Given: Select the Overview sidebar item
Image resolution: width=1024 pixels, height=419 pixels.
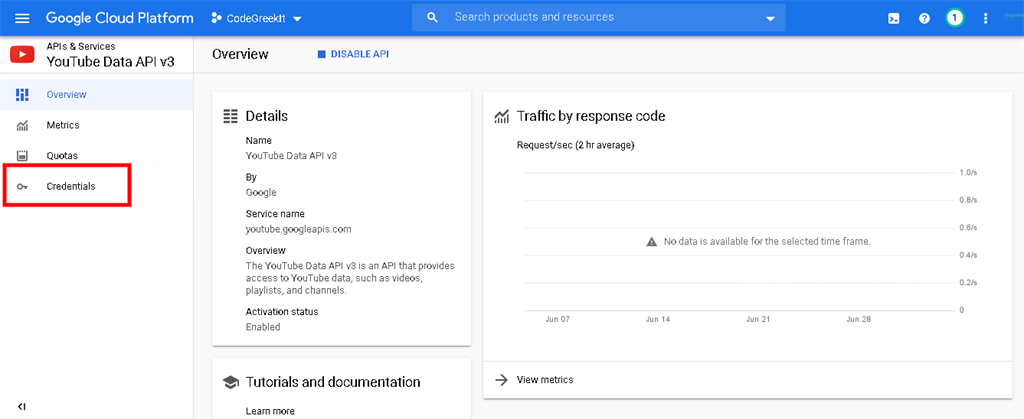Looking at the screenshot, I should pyautogui.click(x=97, y=95).
